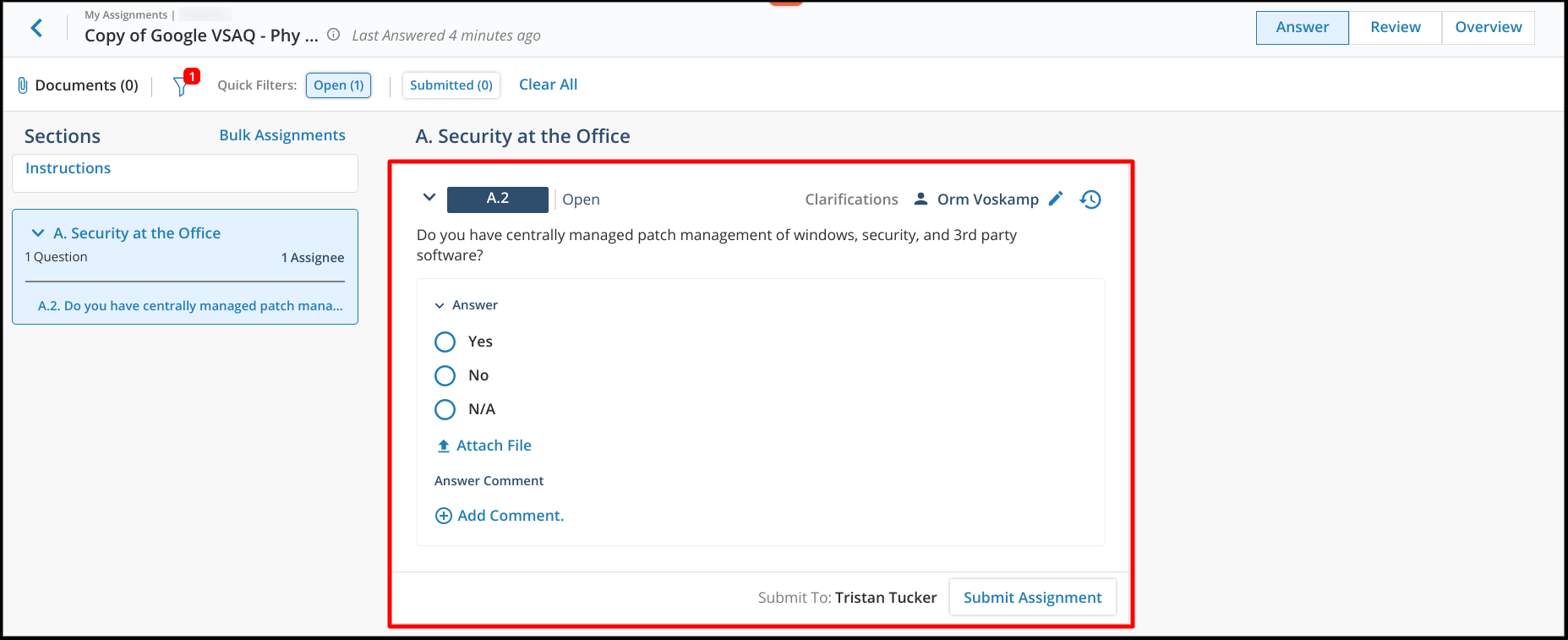Viewport: 1568px width, 640px height.
Task: Click the upload arrow icon for Attach File
Action: click(443, 446)
